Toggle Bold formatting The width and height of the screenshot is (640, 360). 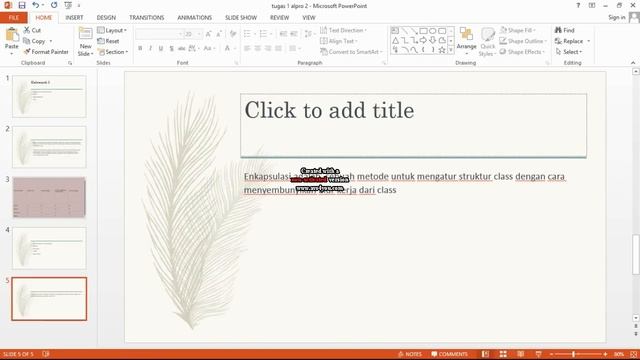click(x=140, y=49)
